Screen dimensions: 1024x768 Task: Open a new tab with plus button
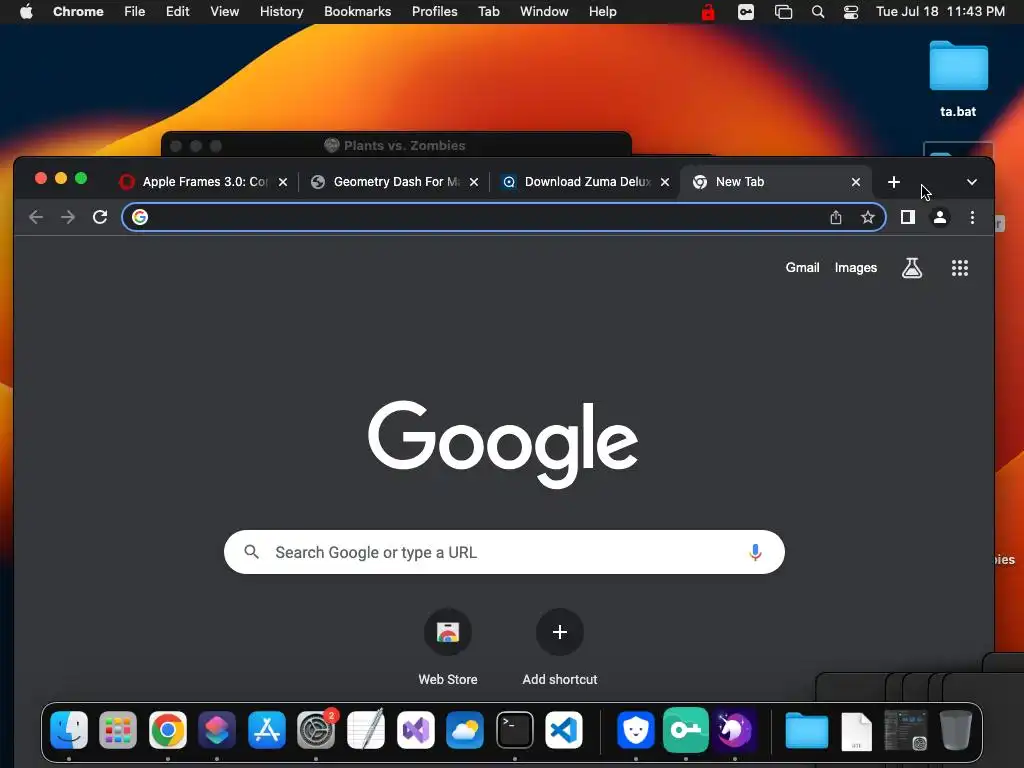(894, 182)
